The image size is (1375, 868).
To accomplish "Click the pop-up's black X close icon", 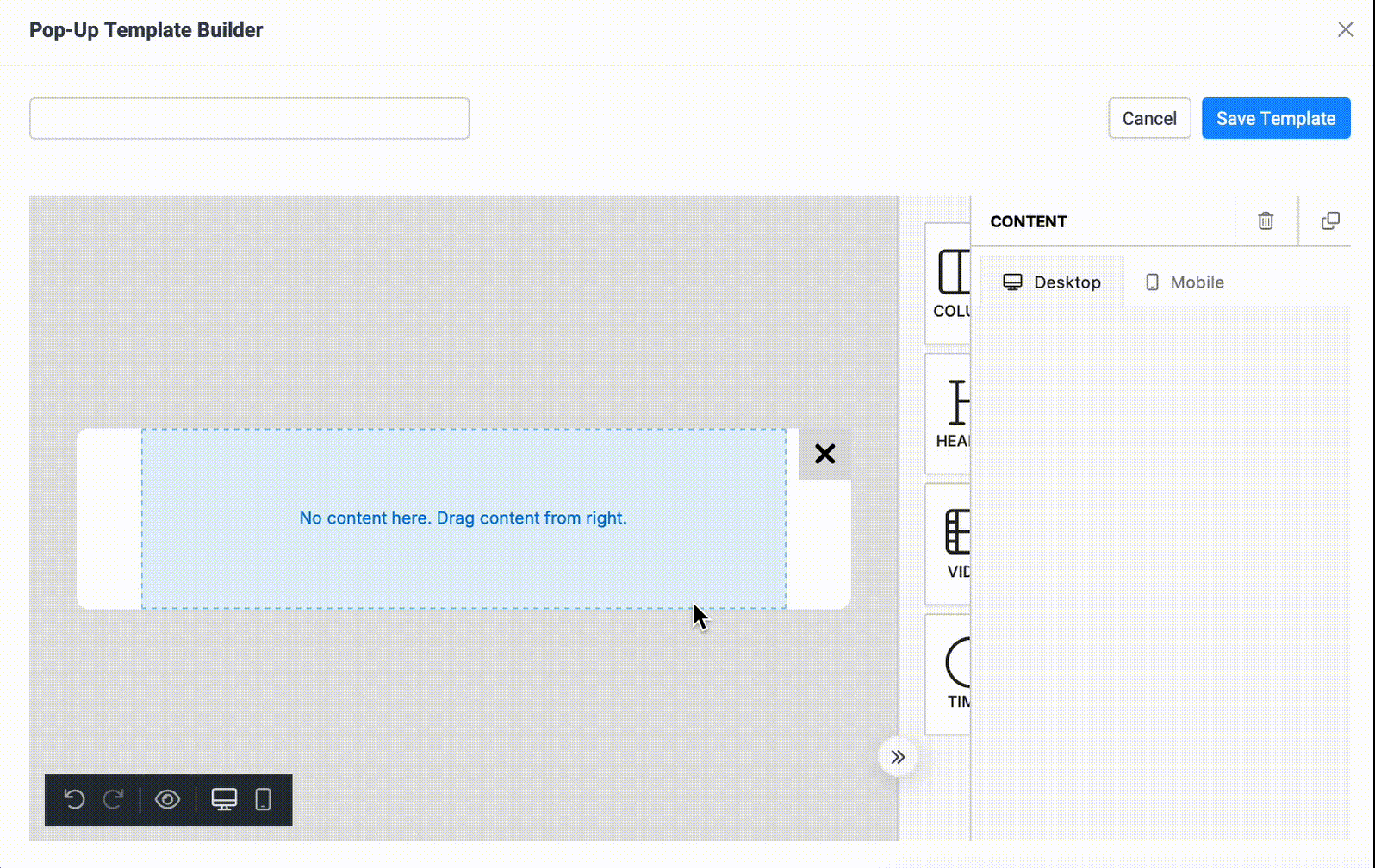I will (x=824, y=454).
